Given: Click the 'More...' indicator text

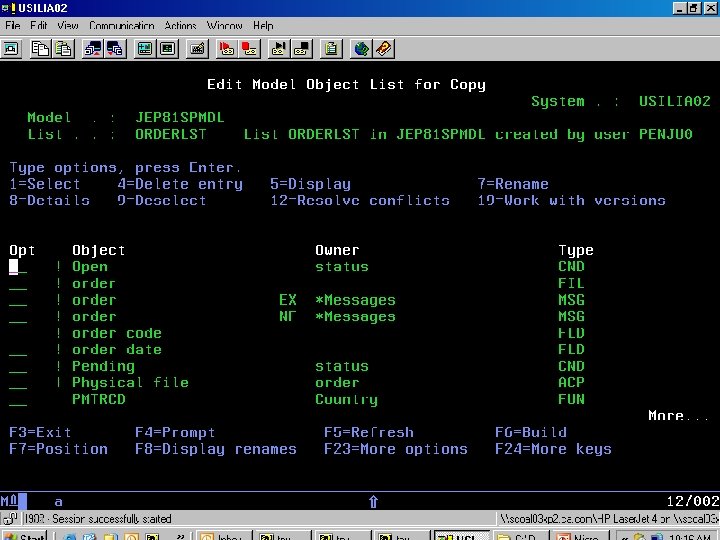Looking at the screenshot, I should coord(679,416).
